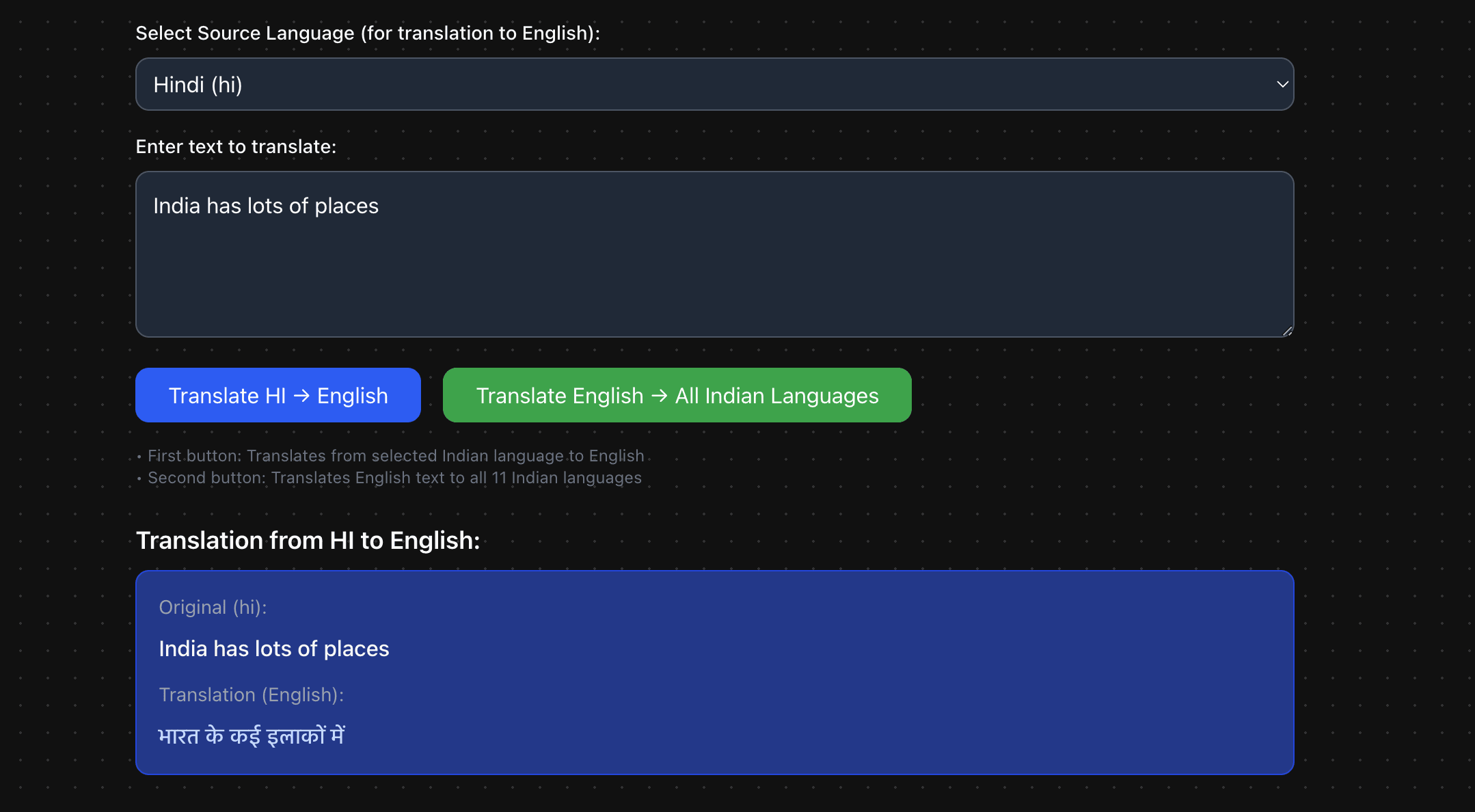Click the second button explanation bullet
Viewport: 1475px width, 812px height.
(388, 477)
